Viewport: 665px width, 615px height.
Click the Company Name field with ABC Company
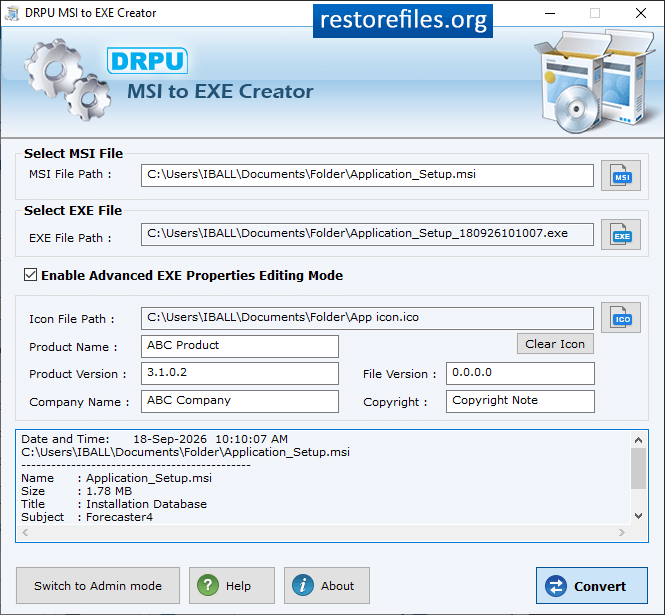point(240,401)
